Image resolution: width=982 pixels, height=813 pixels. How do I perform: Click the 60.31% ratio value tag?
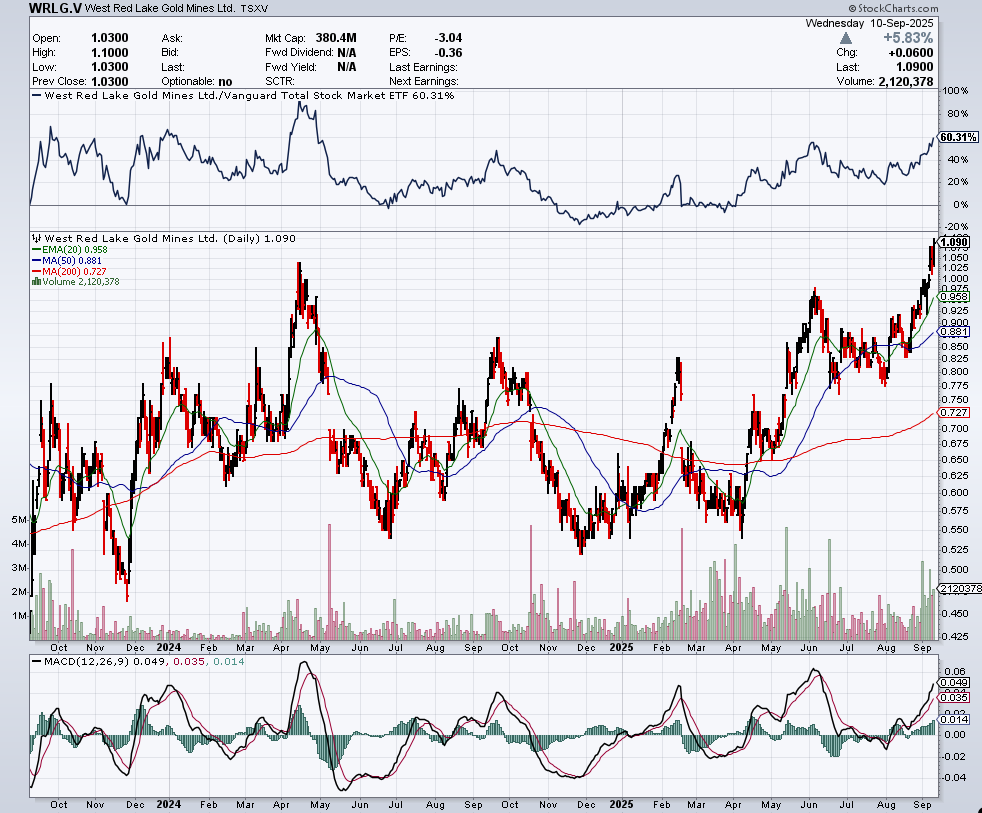pyautogui.click(x=959, y=137)
